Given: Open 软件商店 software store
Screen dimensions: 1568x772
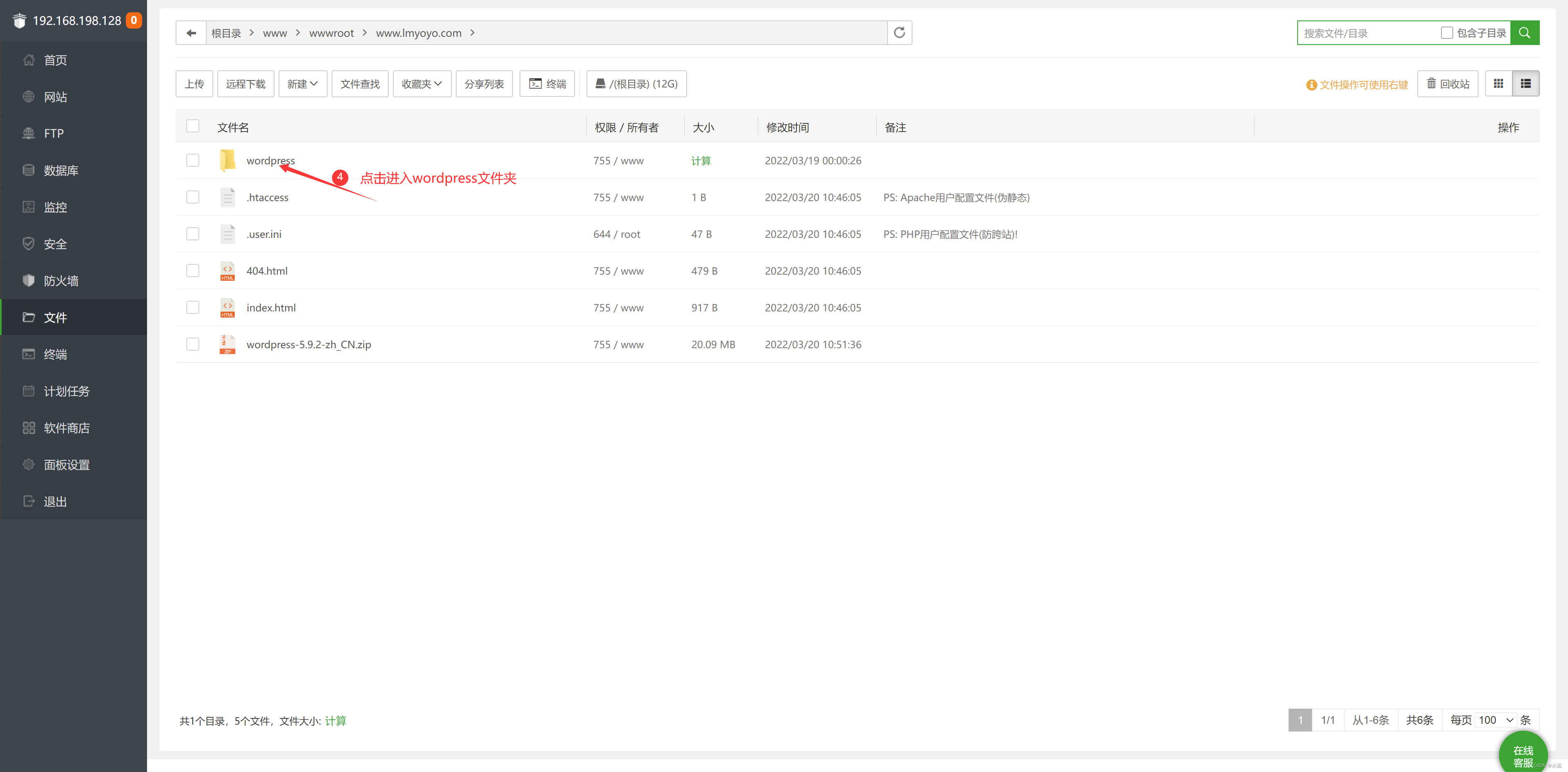Looking at the screenshot, I should pyautogui.click(x=74, y=428).
